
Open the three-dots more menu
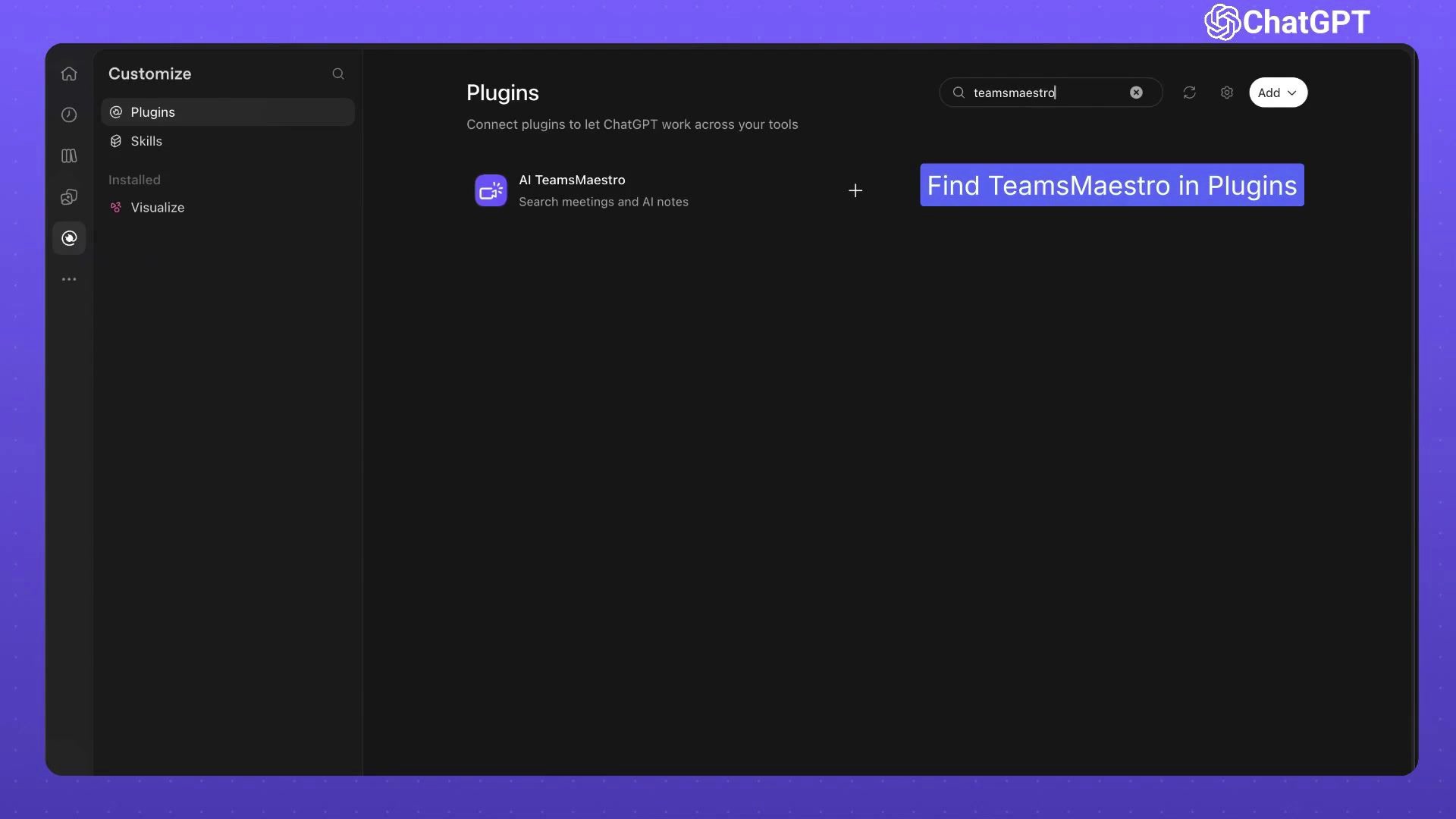(69, 279)
